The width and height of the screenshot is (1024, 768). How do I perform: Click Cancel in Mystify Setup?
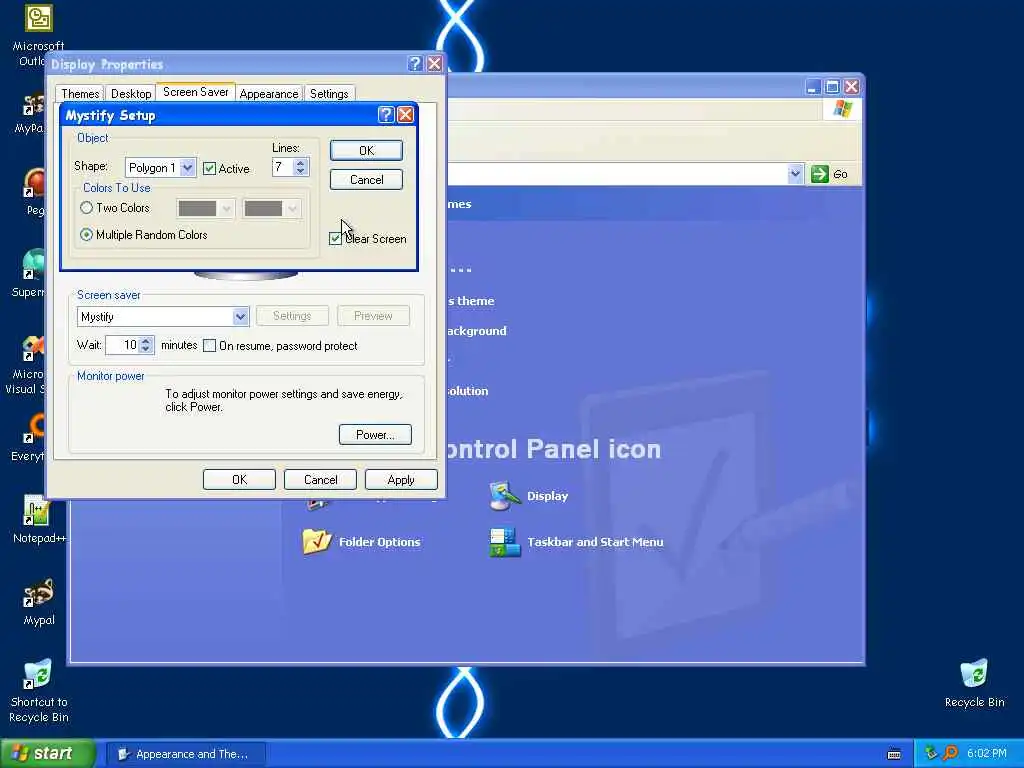coord(366,180)
